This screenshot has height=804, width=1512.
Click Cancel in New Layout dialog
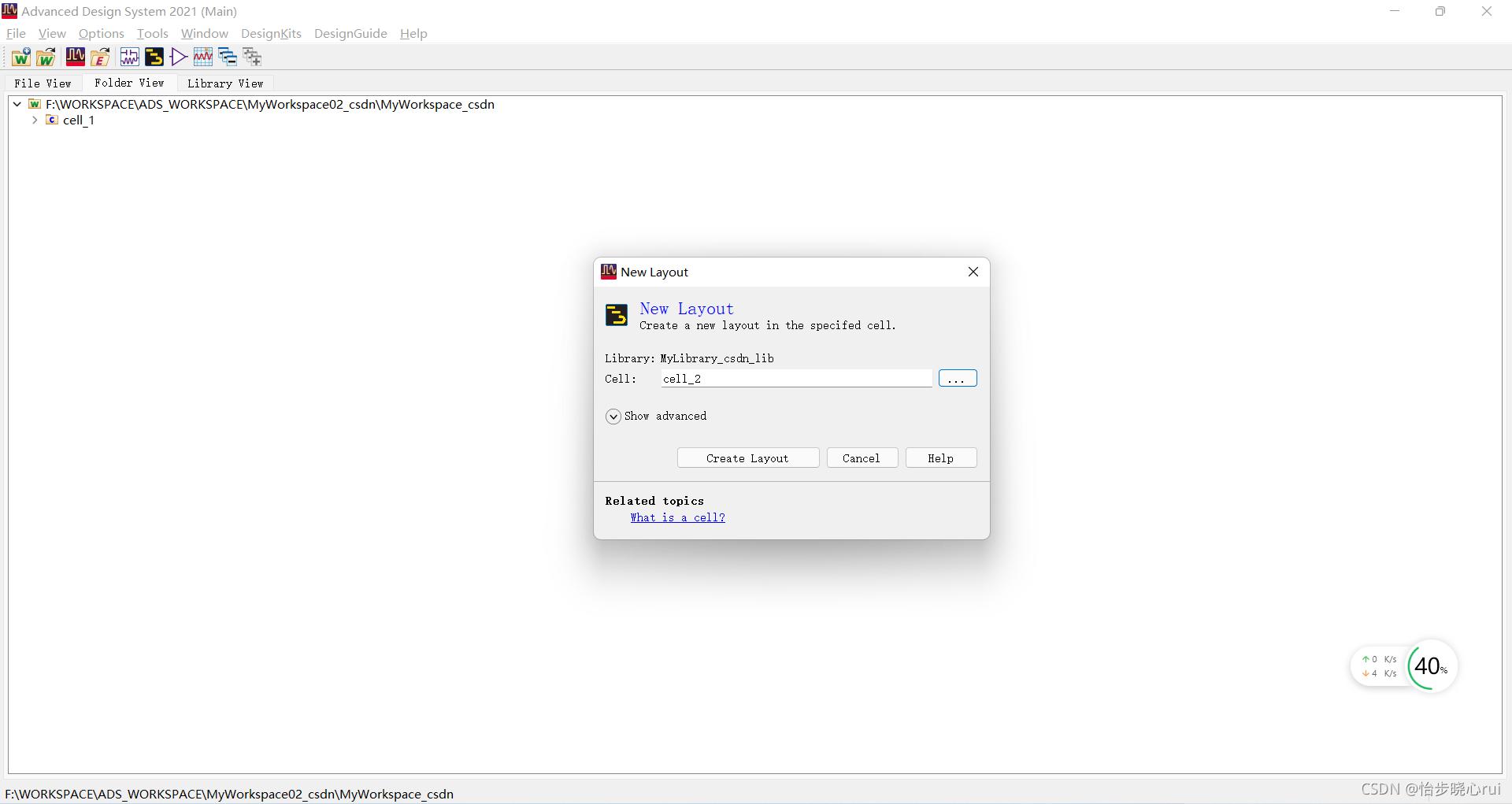(862, 458)
